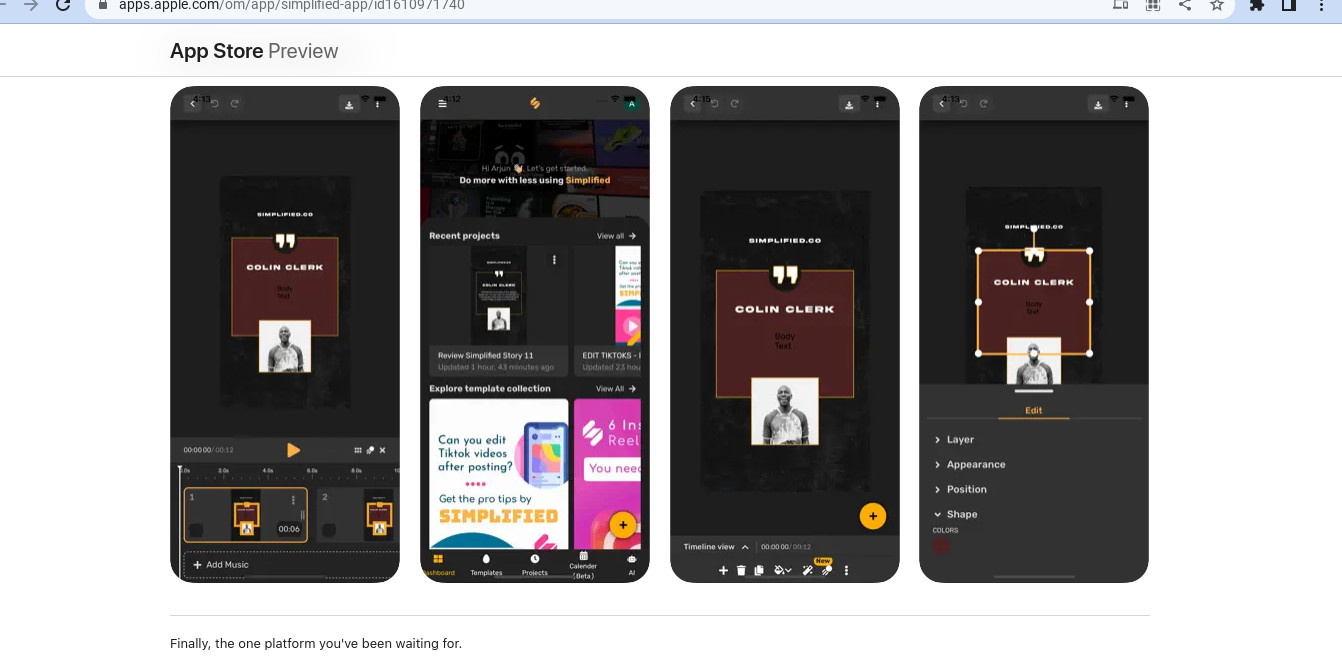Open the browser side panel icon
Viewport: 1342px width, 662px height.
pyautogui.click(x=1289, y=5)
